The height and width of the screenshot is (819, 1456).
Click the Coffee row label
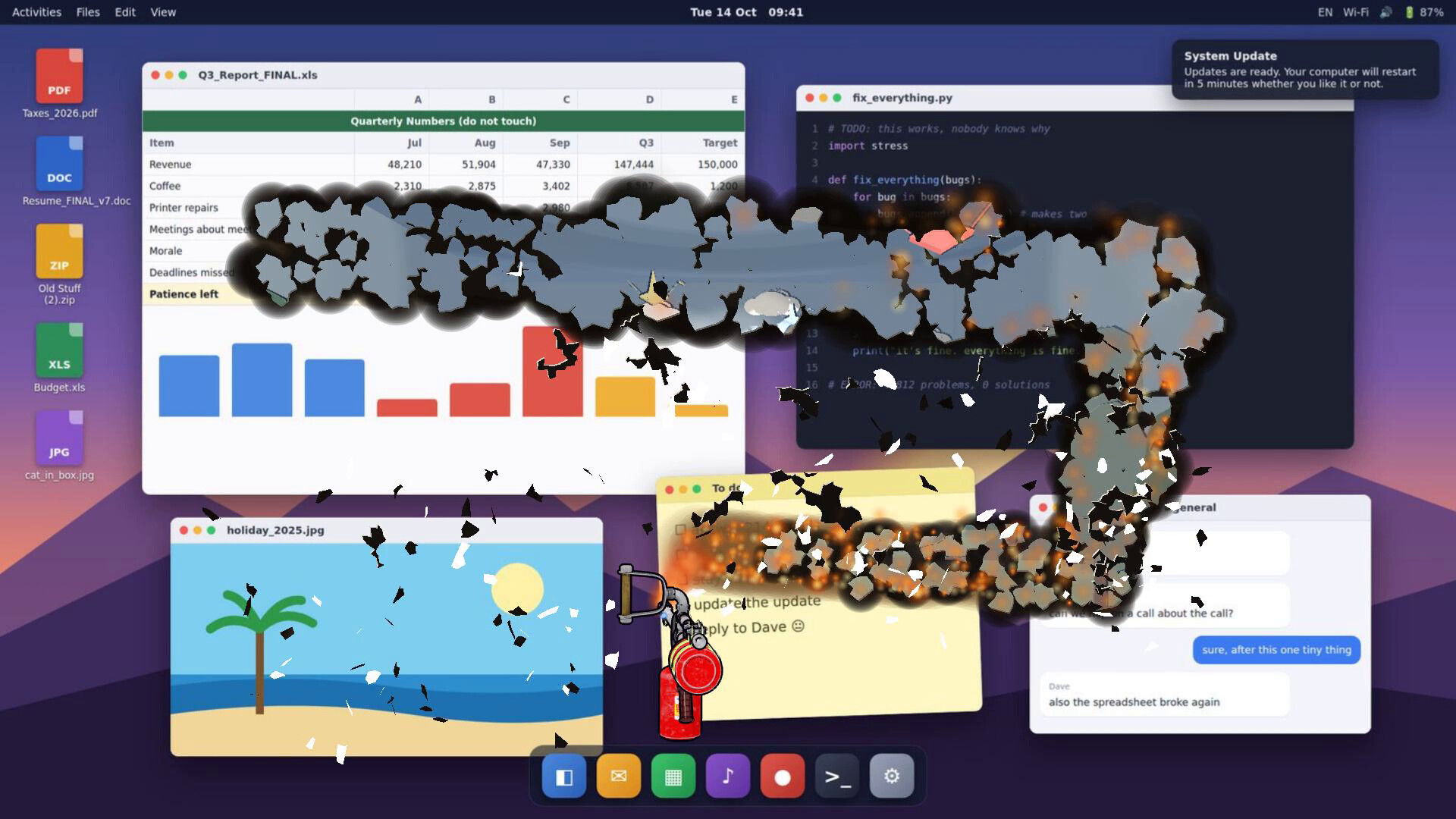[165, 186]
